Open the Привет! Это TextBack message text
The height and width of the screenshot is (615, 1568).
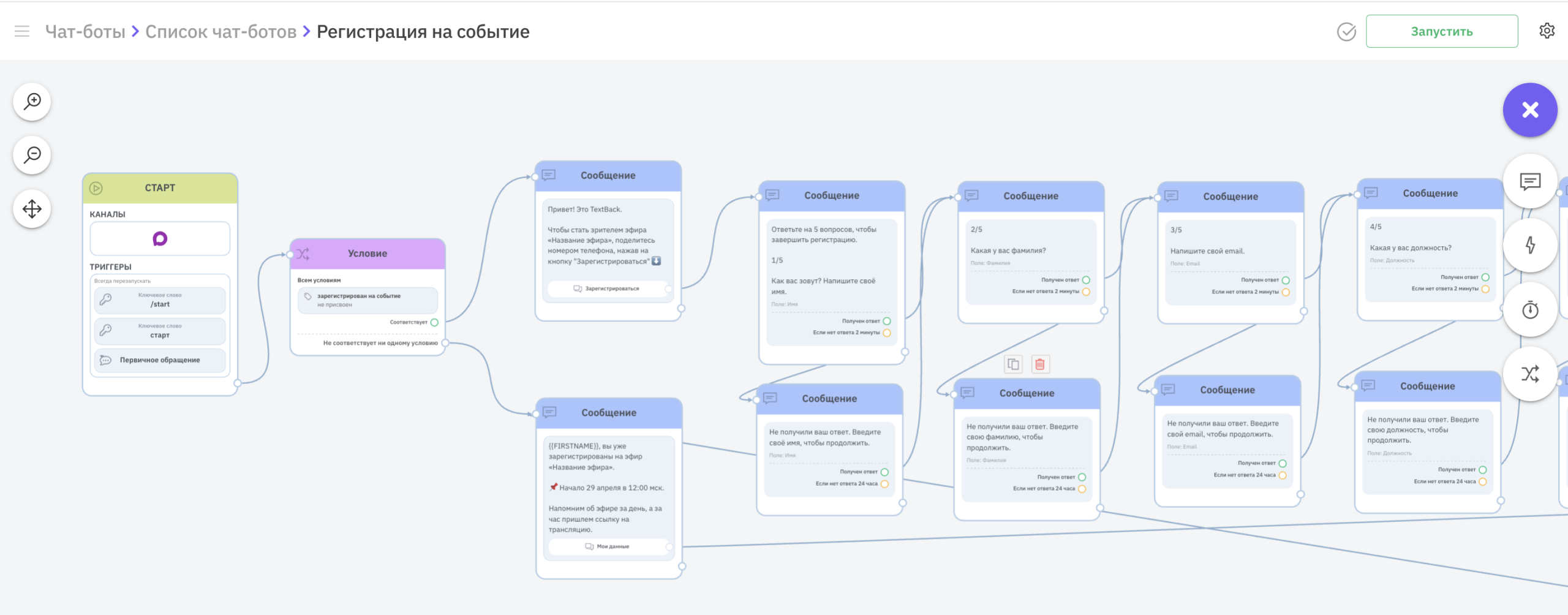[x=603, y=236]
